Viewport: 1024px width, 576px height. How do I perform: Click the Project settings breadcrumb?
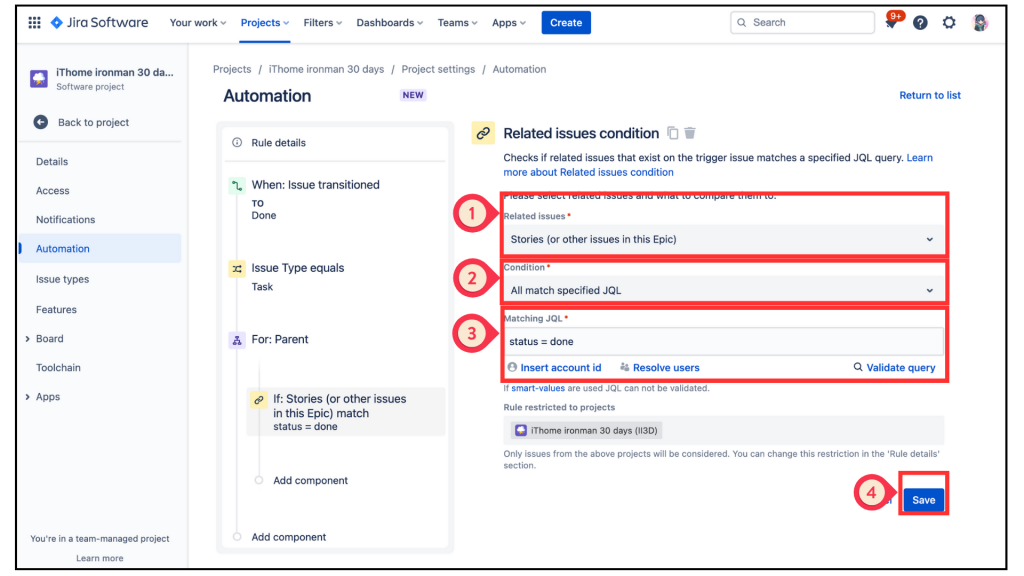tap(438, 69)
